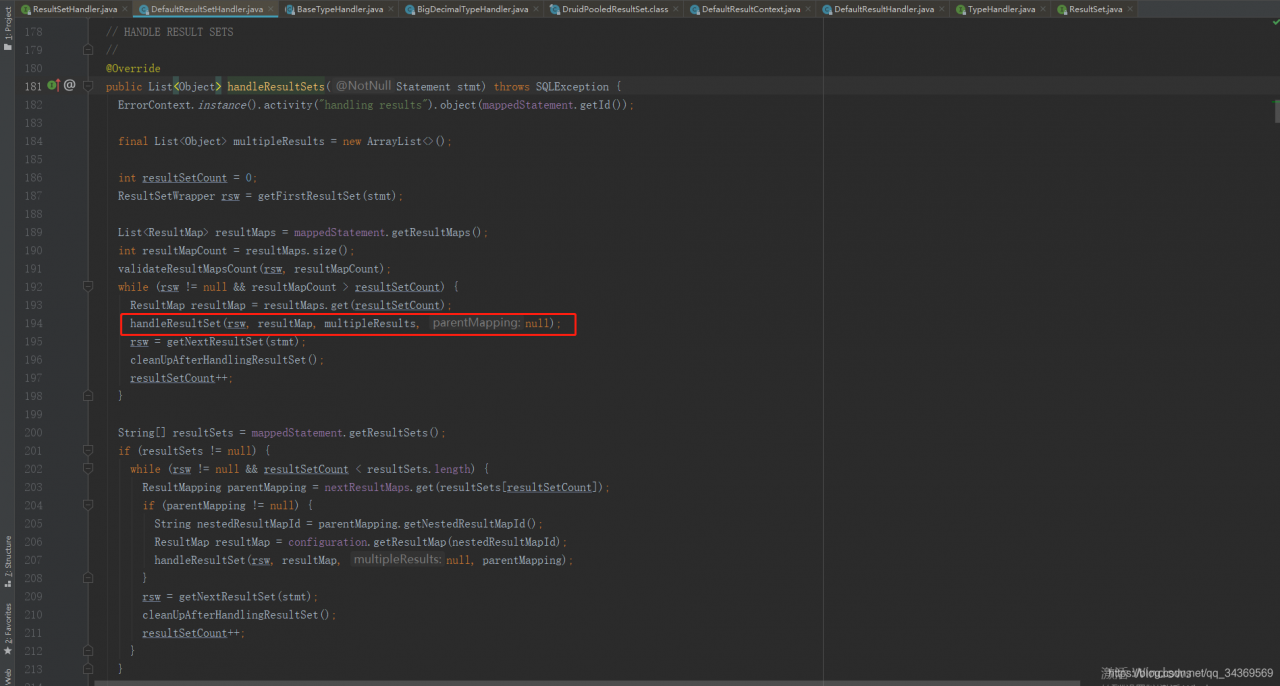Click the fold end marker at line 208
This screenshot has height=686, width=1280.
[x=88, y=578]
